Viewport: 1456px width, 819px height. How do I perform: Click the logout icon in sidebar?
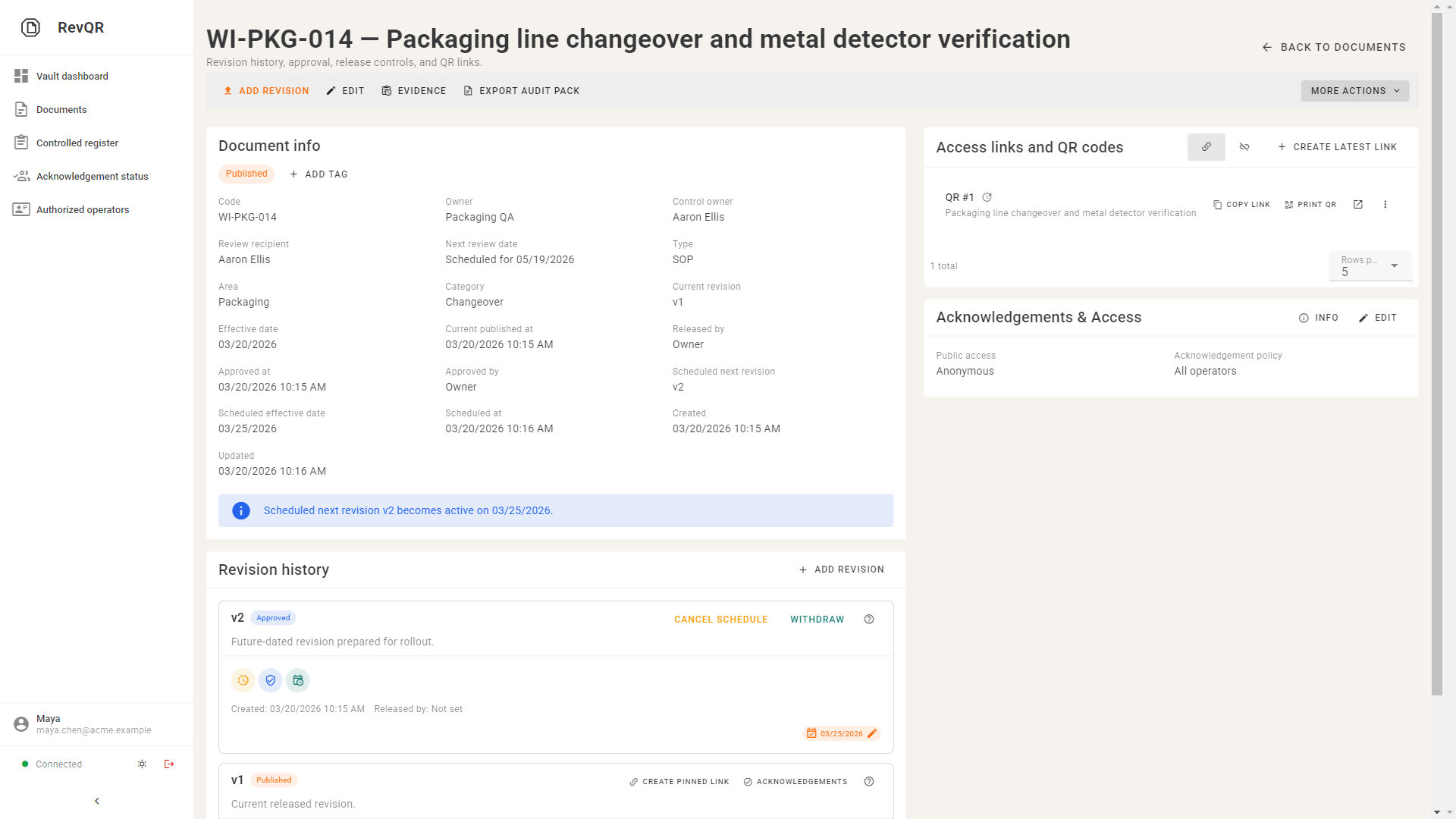click(x=169, y=764)
